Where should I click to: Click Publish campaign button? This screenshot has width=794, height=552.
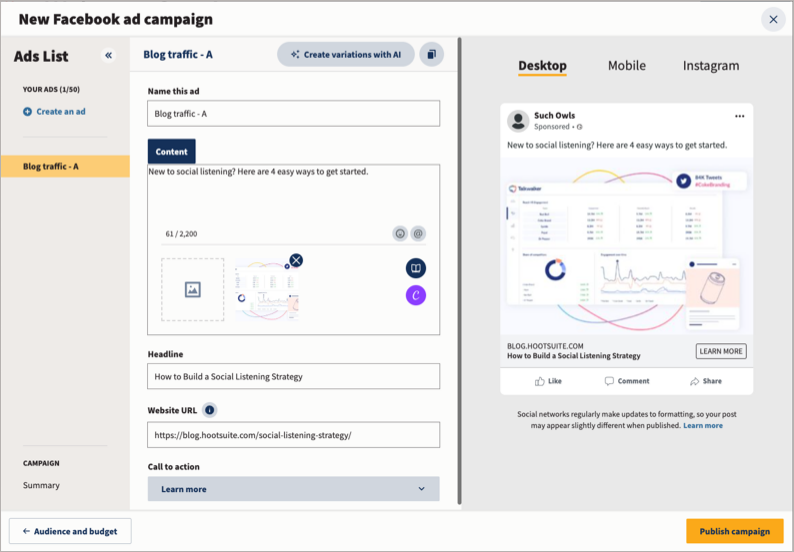(x=735, y=531)
